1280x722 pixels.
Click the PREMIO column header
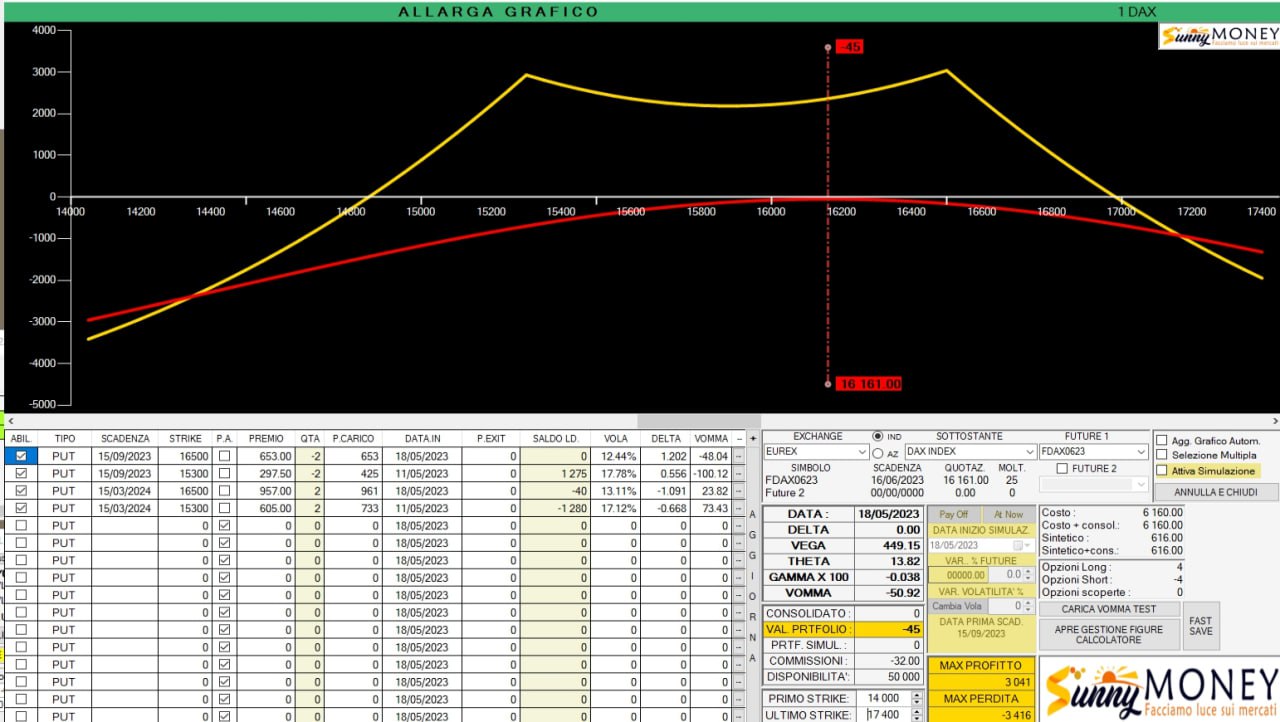tap(266, 438)
